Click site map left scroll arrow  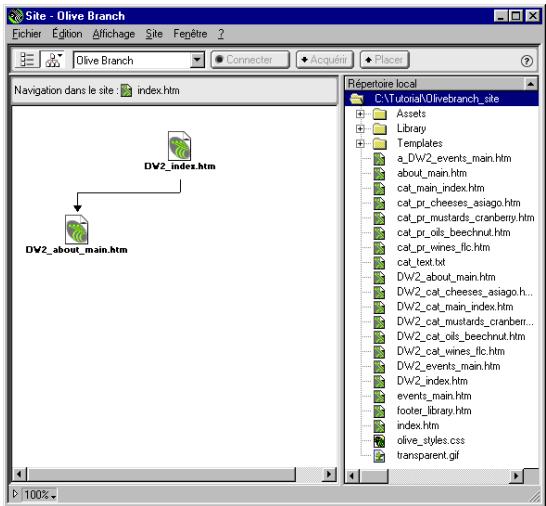(20, 474)
